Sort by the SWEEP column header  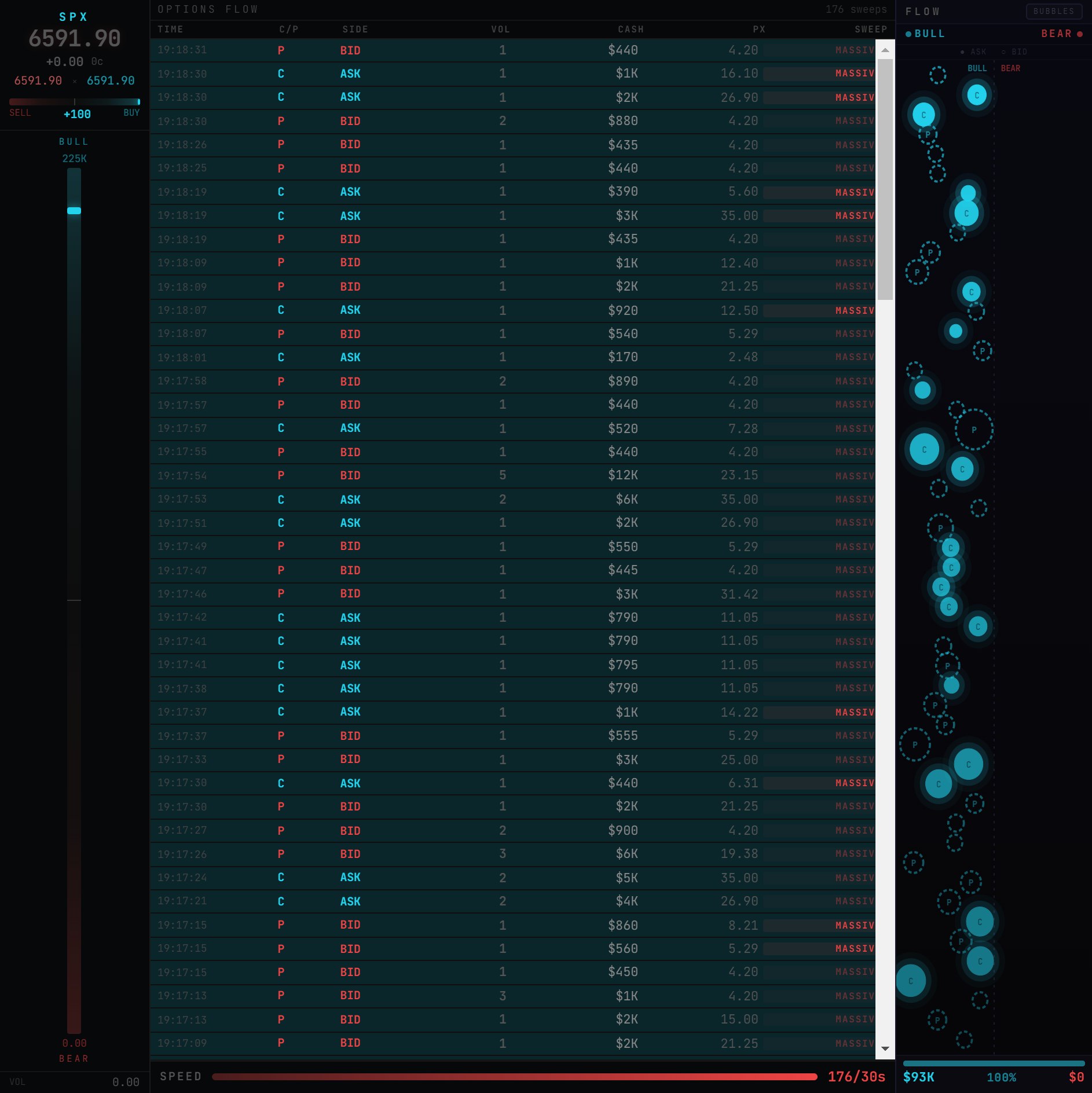(x=870, y=30)
